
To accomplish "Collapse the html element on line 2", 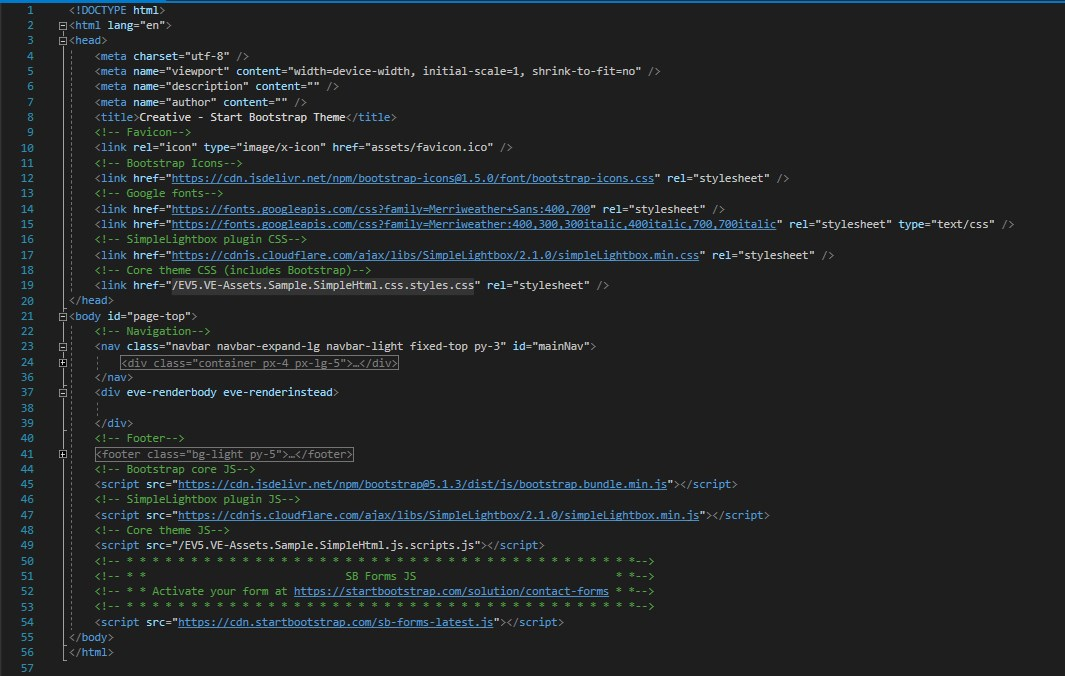I will (x=62, y=26).
